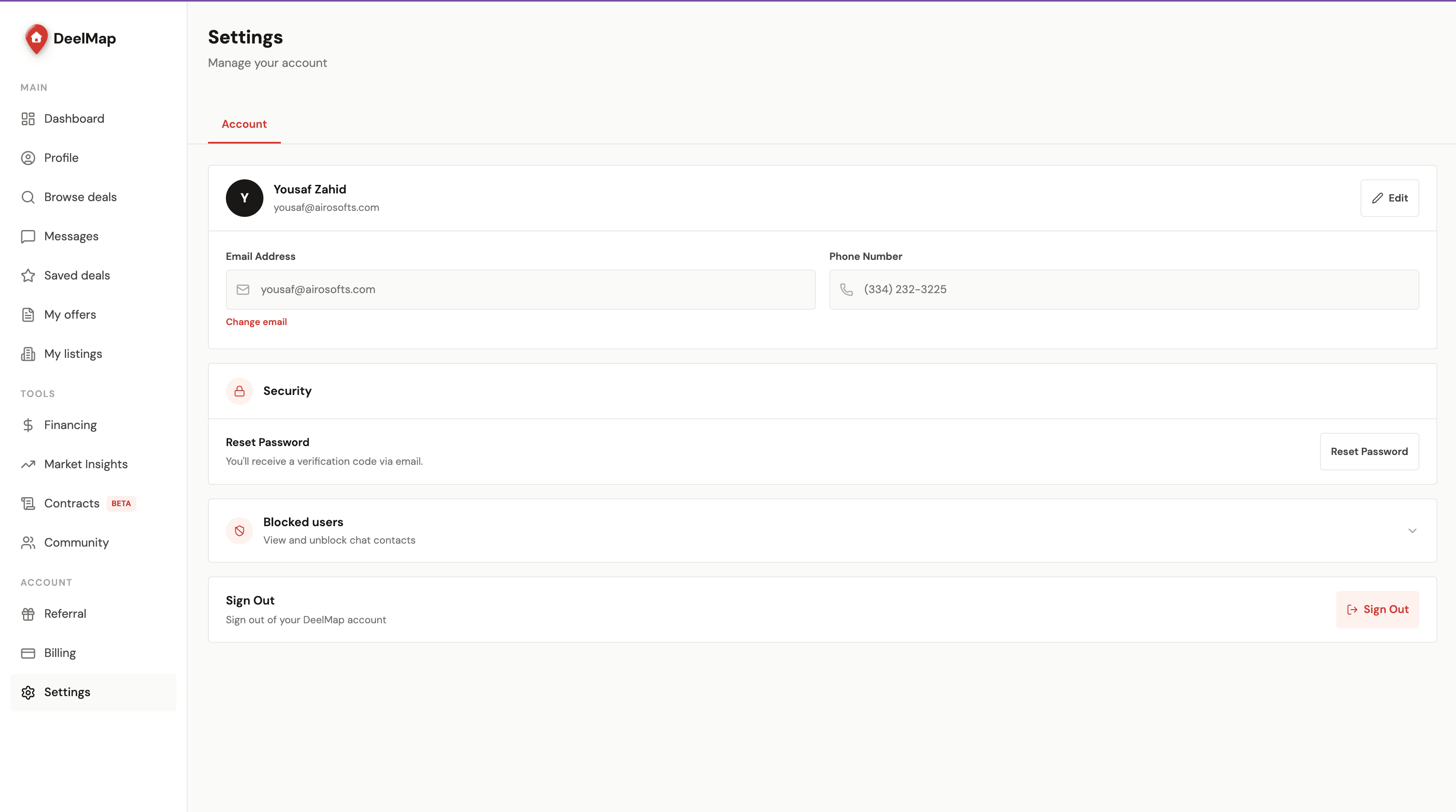Click the Messages chat bubble icon
The image size is (1456, 812).
tap(28, 236)
